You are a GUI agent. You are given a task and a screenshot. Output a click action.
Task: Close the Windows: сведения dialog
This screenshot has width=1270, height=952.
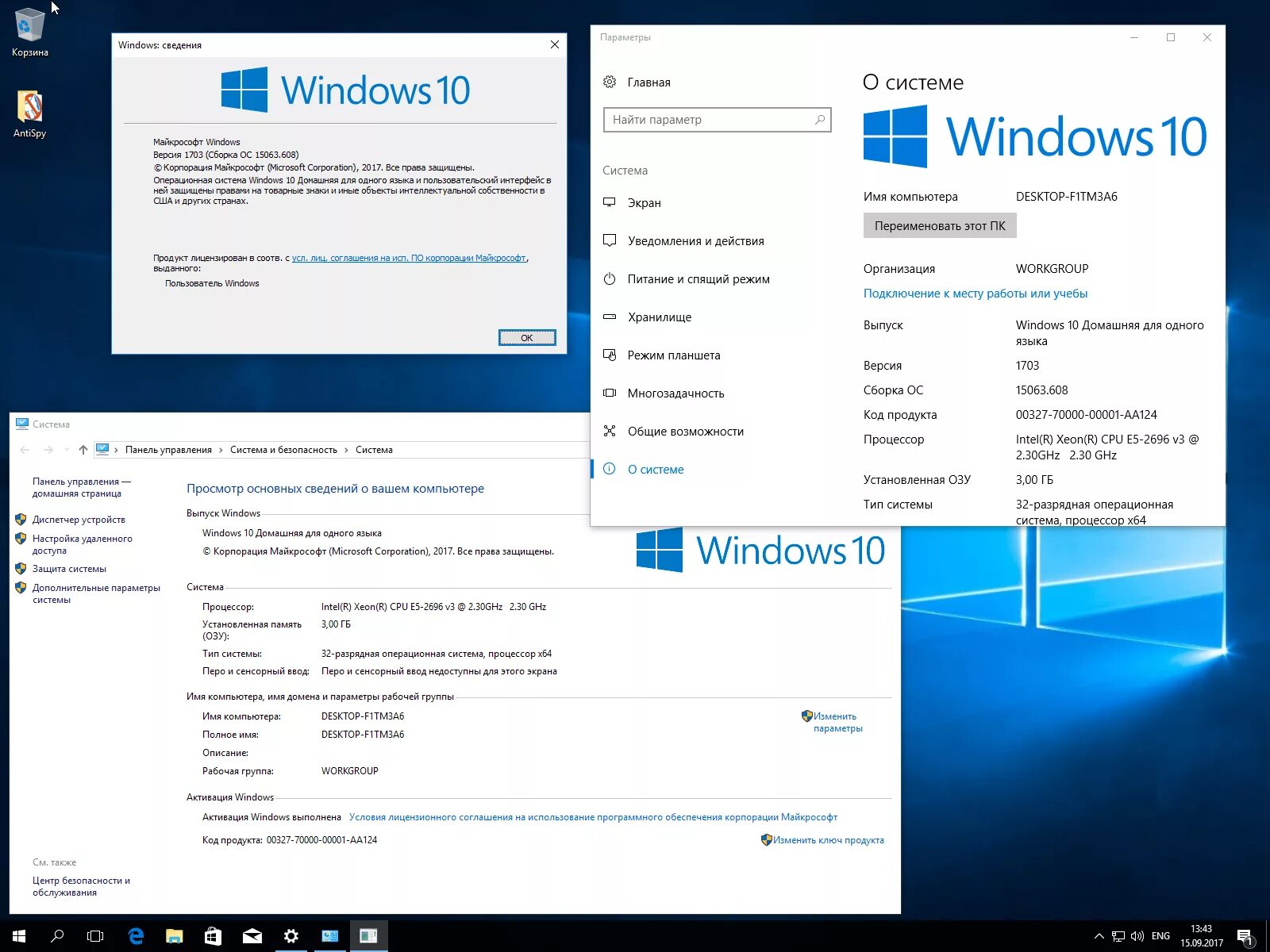(x=555, y=44)
